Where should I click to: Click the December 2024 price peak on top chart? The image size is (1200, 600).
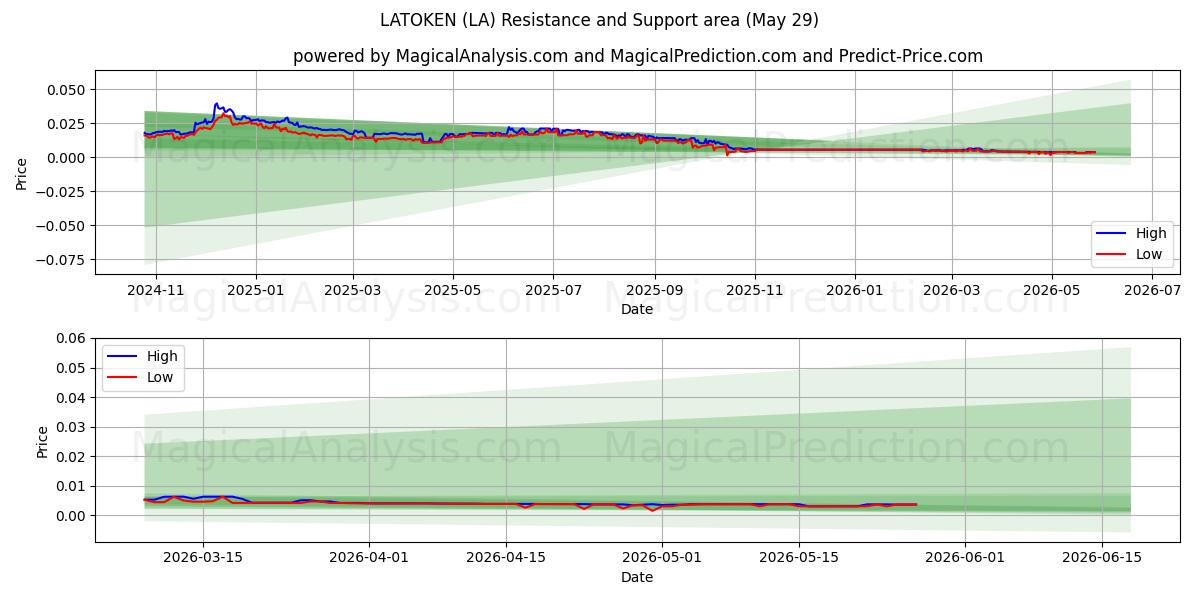pyautogui.click(x=216, y=103)
